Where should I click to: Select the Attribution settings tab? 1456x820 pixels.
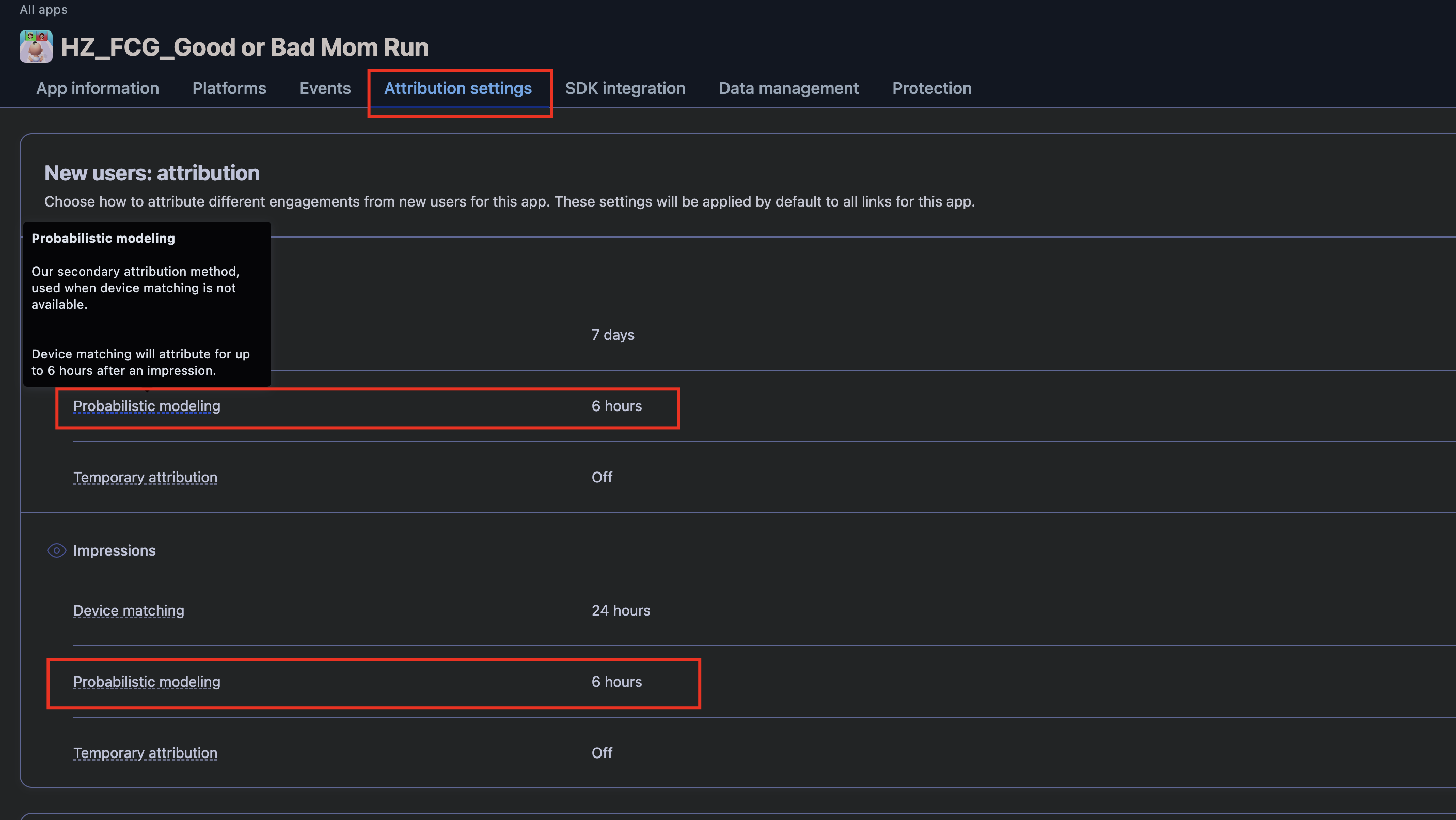[x=457, y=88]
